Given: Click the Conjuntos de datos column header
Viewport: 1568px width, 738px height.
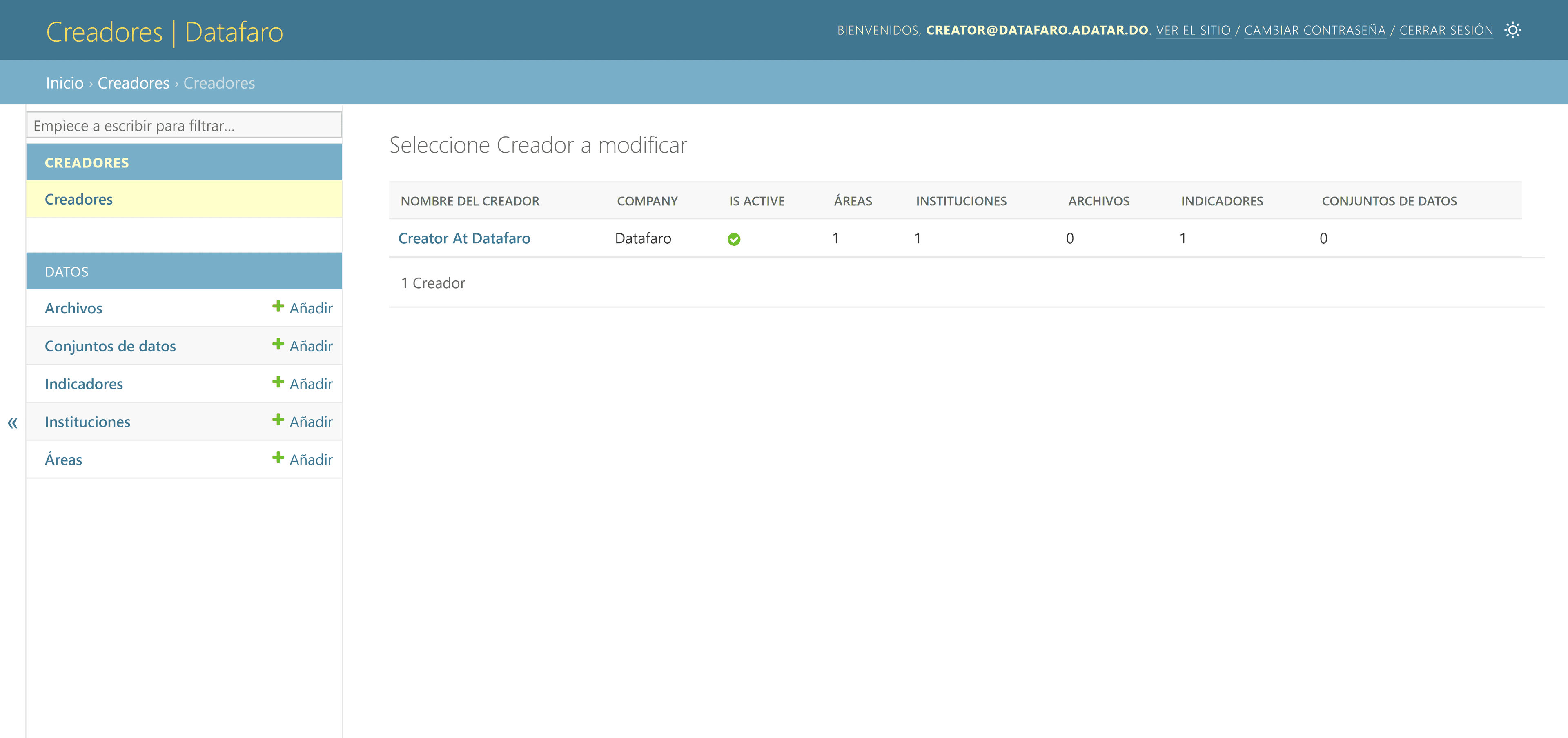Looking at the screenshot, I should coord(1389,201).
